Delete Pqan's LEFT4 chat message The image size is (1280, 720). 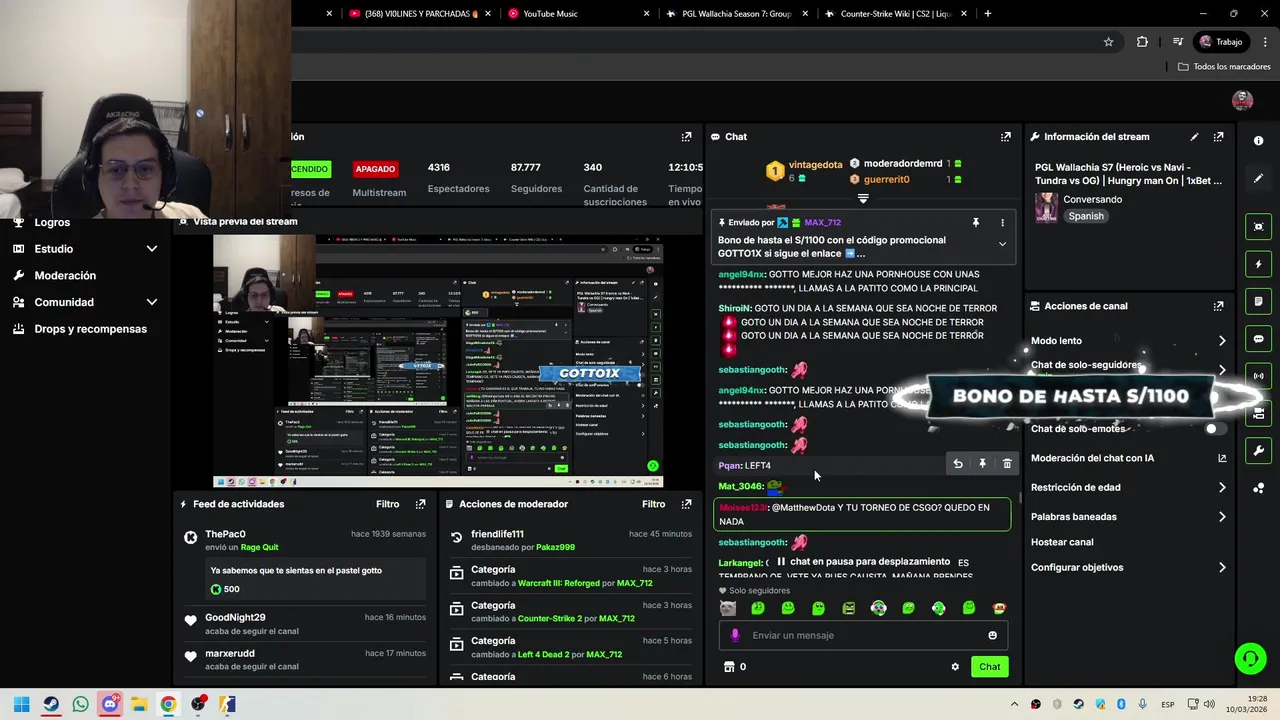(x=1007, y=464)
